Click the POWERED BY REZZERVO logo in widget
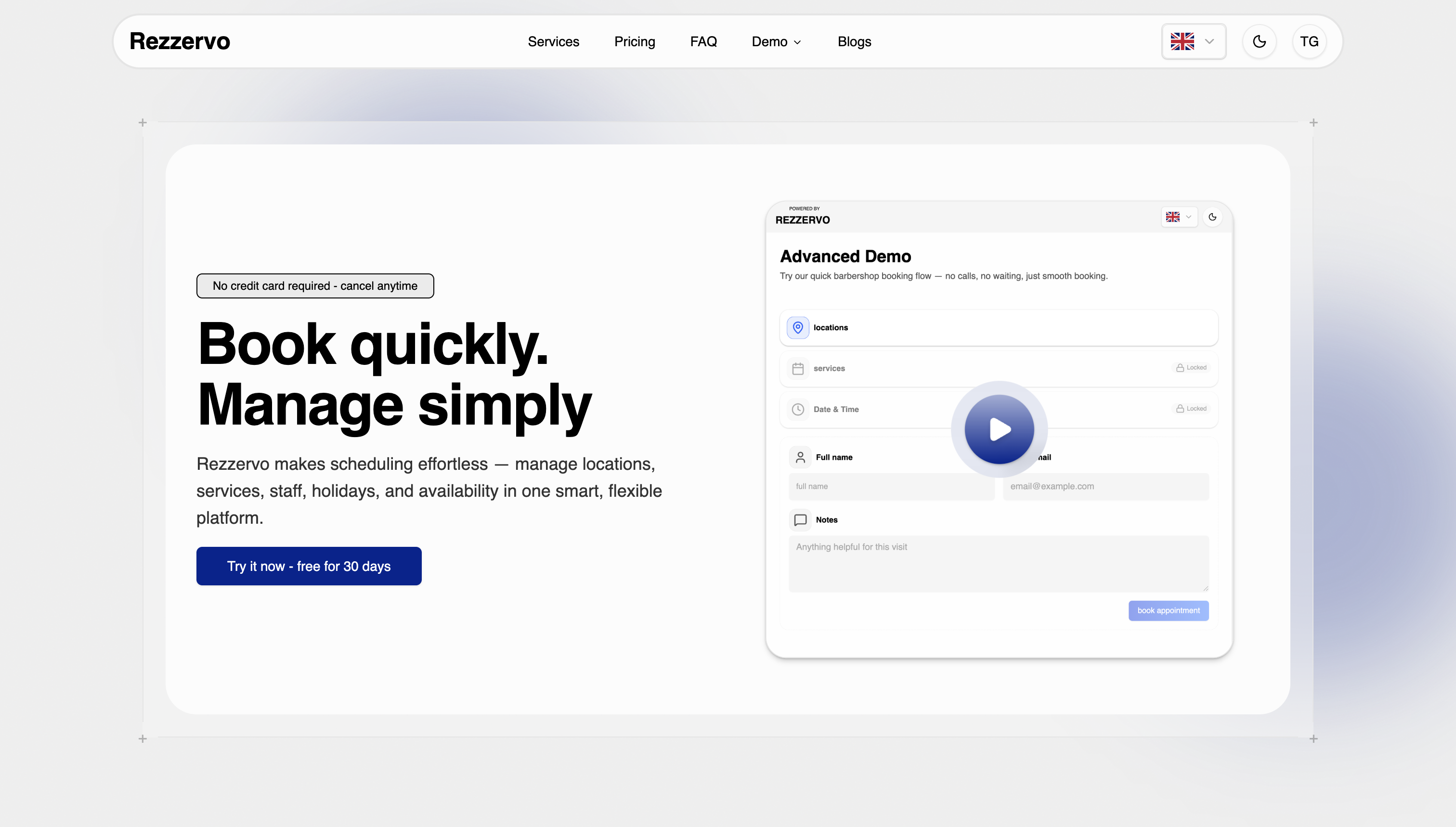 (802, 217)
